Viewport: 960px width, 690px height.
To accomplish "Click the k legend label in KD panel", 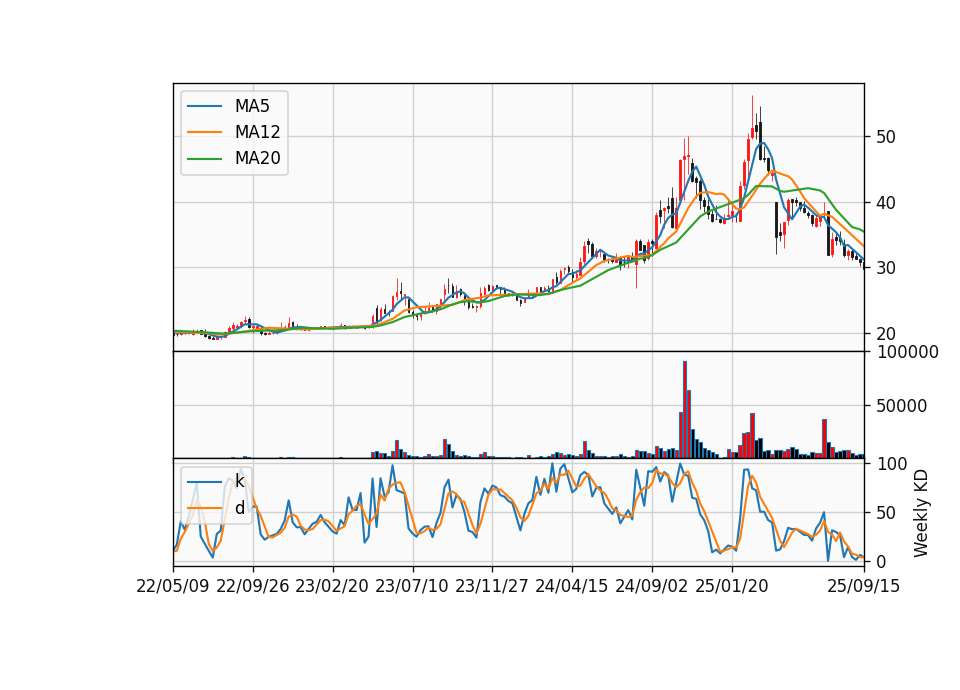I will tap(239, 481).
